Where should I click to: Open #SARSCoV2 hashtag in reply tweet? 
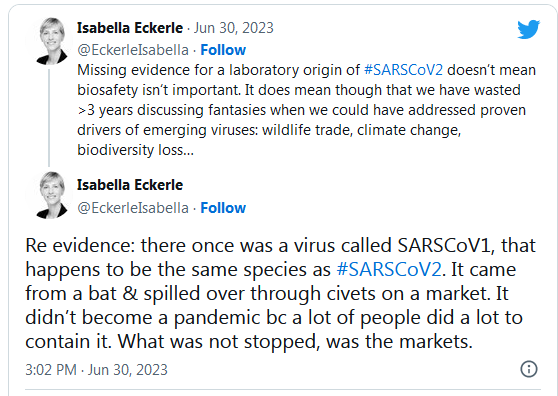tap(389, 269)
